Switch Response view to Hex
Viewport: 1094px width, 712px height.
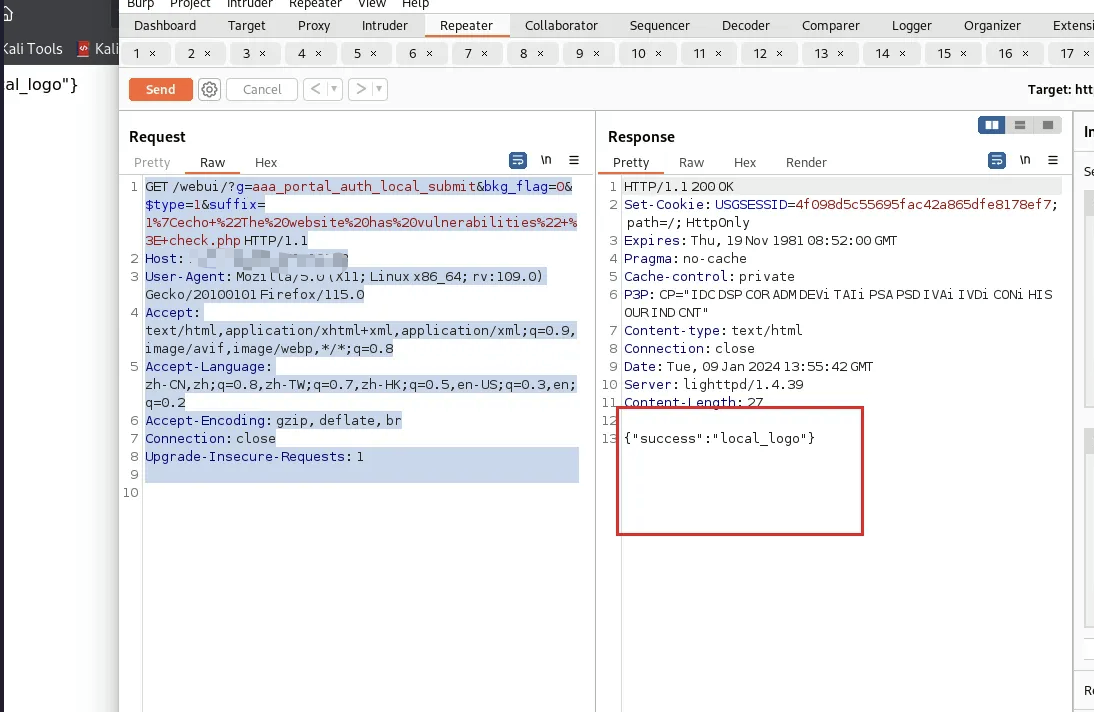click(x=744, y=163)
